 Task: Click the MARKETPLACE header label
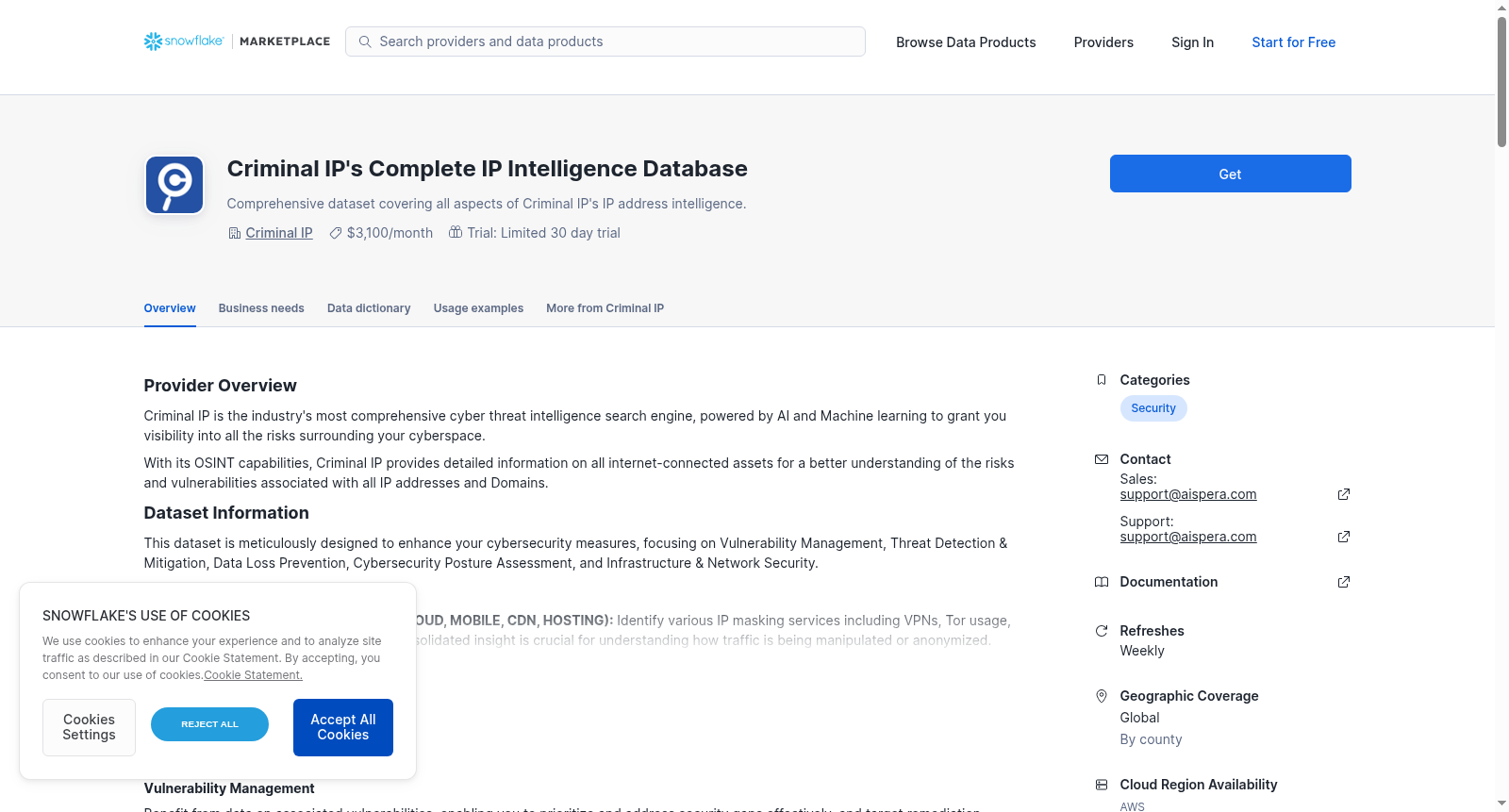coord(285,41)
